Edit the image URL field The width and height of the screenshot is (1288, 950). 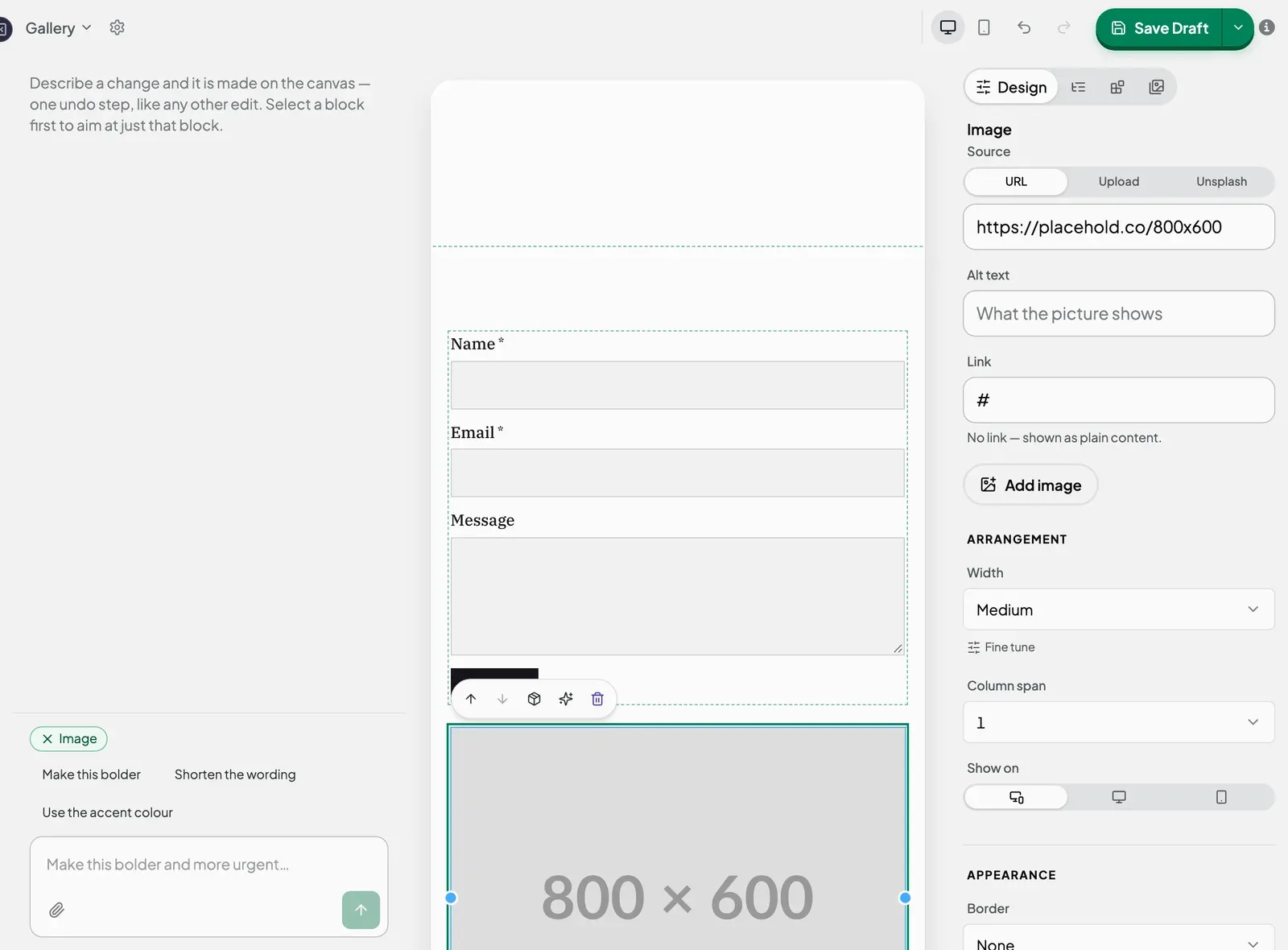pos(1119,227)
